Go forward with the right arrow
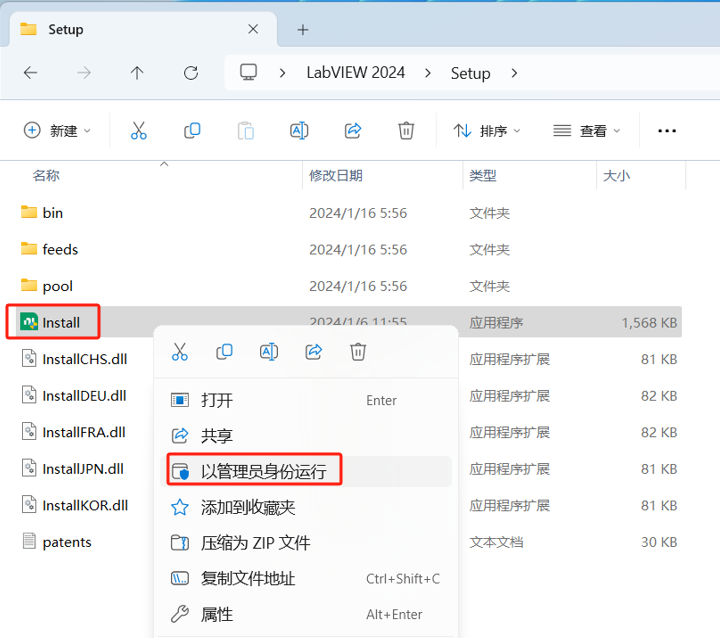 (84, 73)
